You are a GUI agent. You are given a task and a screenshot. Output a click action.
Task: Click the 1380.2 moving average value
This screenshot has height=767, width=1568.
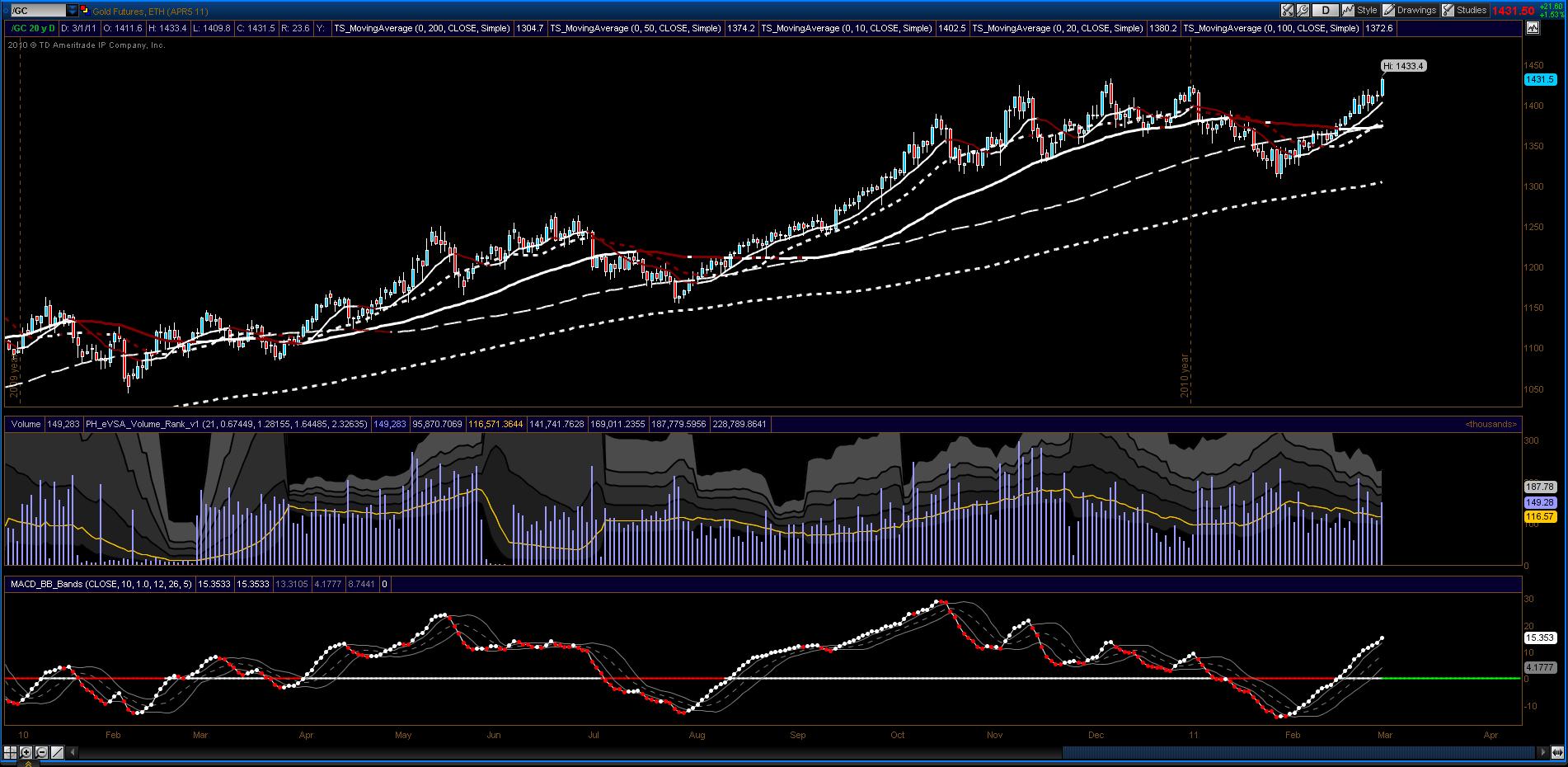click(x=1162, y=28)
